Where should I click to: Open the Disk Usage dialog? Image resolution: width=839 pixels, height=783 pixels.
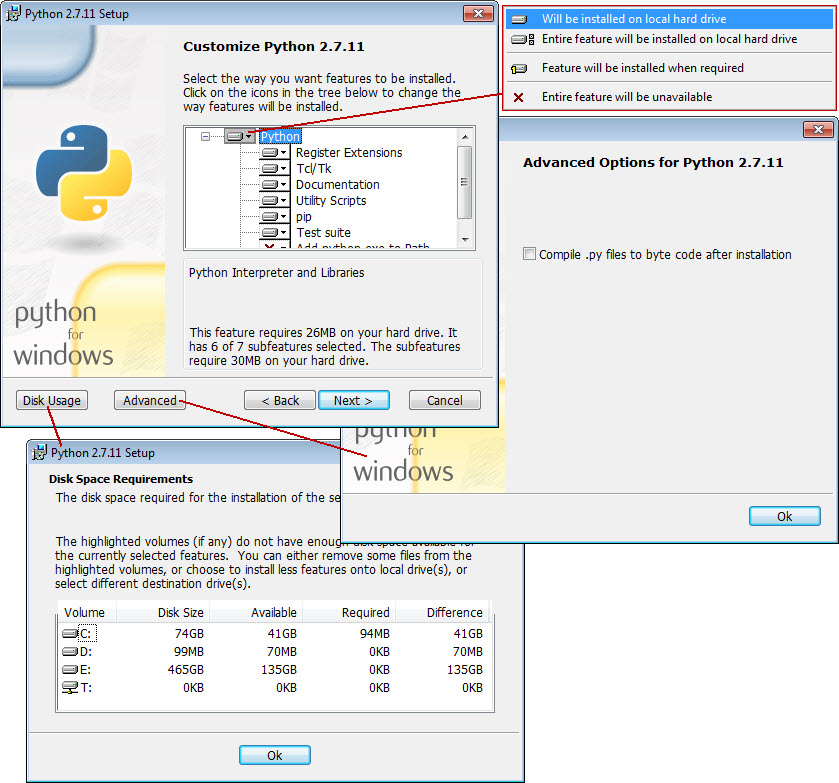52,400
